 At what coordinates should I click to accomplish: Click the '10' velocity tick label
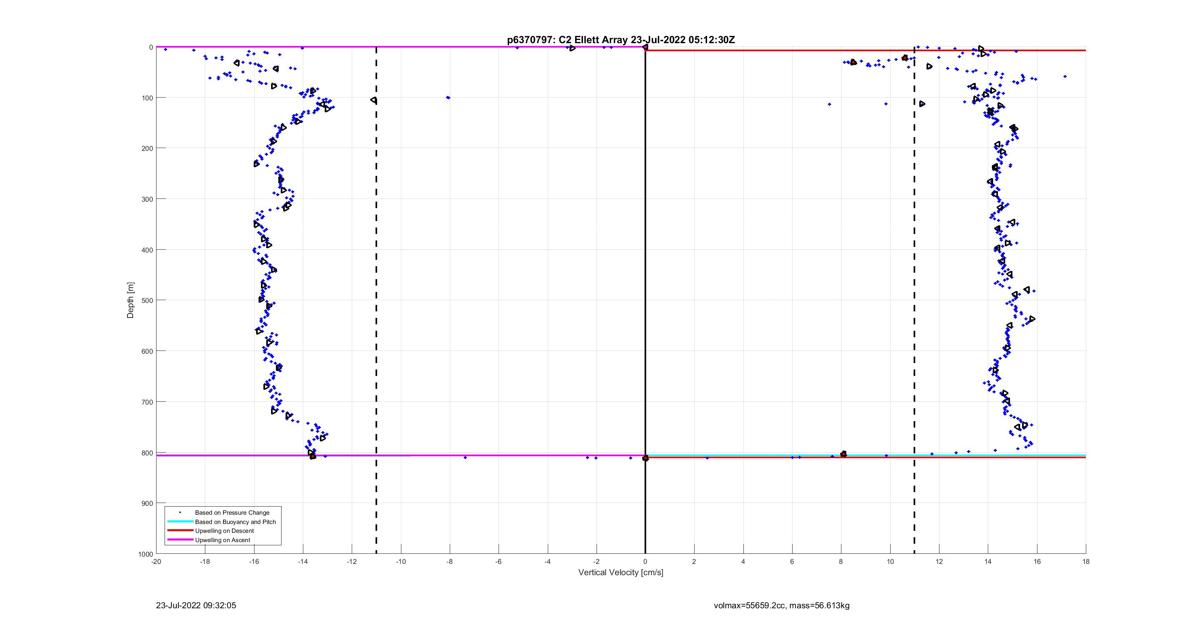click(891, 561)
